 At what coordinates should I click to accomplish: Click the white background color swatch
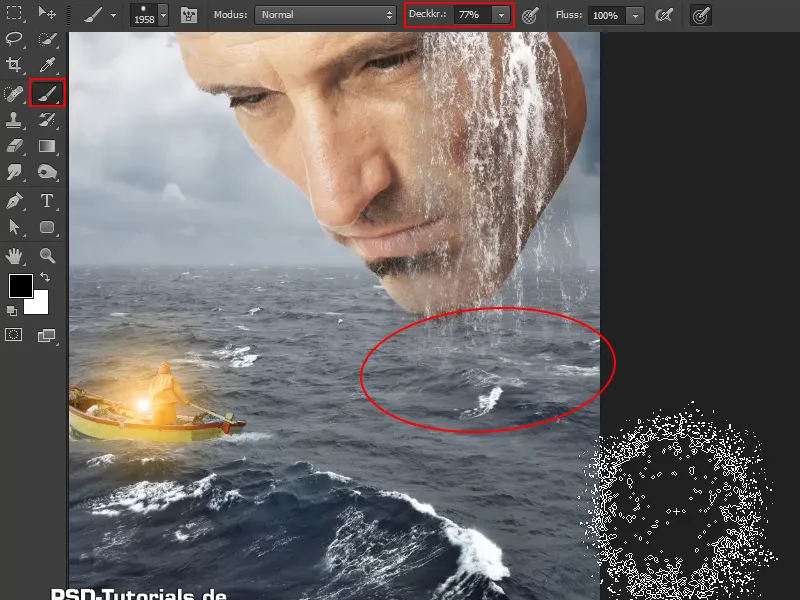40,305
